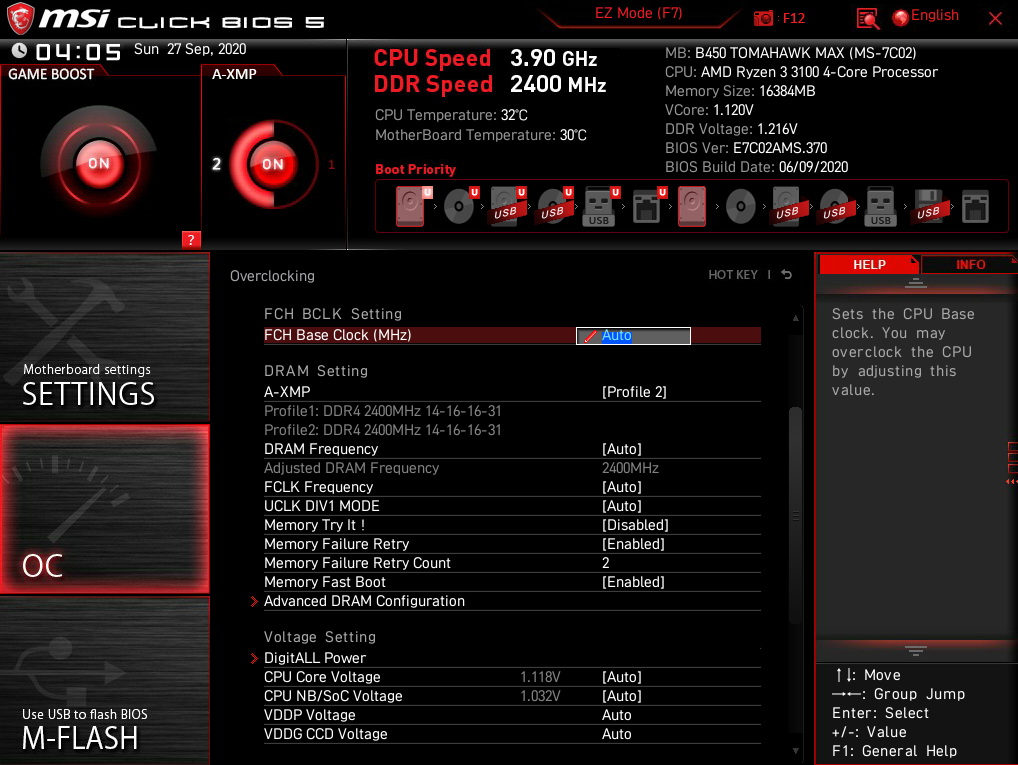1018x765 pixels.
Task: Toggle Memory Fast Boot [Enabled] value
Action: click(633, 582)
